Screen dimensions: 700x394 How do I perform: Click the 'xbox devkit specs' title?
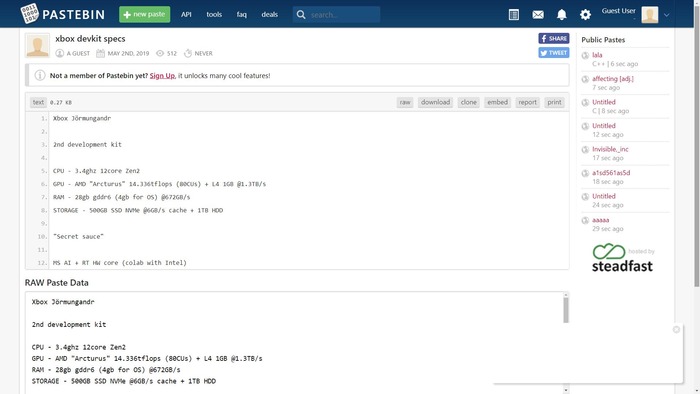pos(90,39)
